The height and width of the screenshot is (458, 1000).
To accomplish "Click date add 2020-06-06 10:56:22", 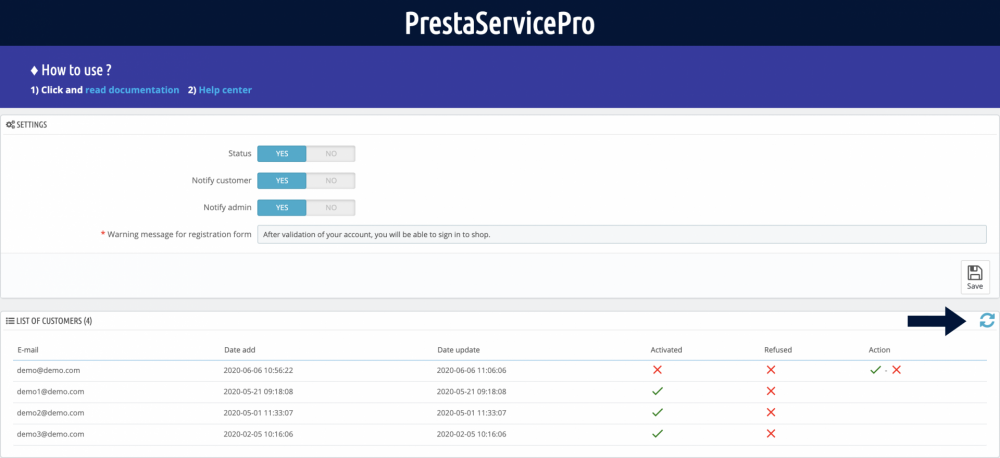I will click(258, 370).
